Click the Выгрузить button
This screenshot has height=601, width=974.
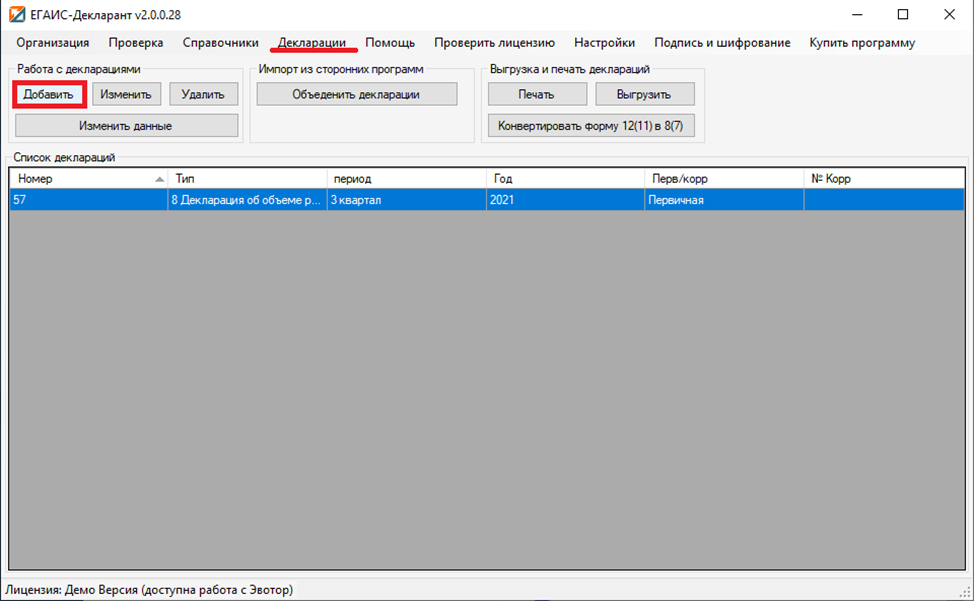644,94
